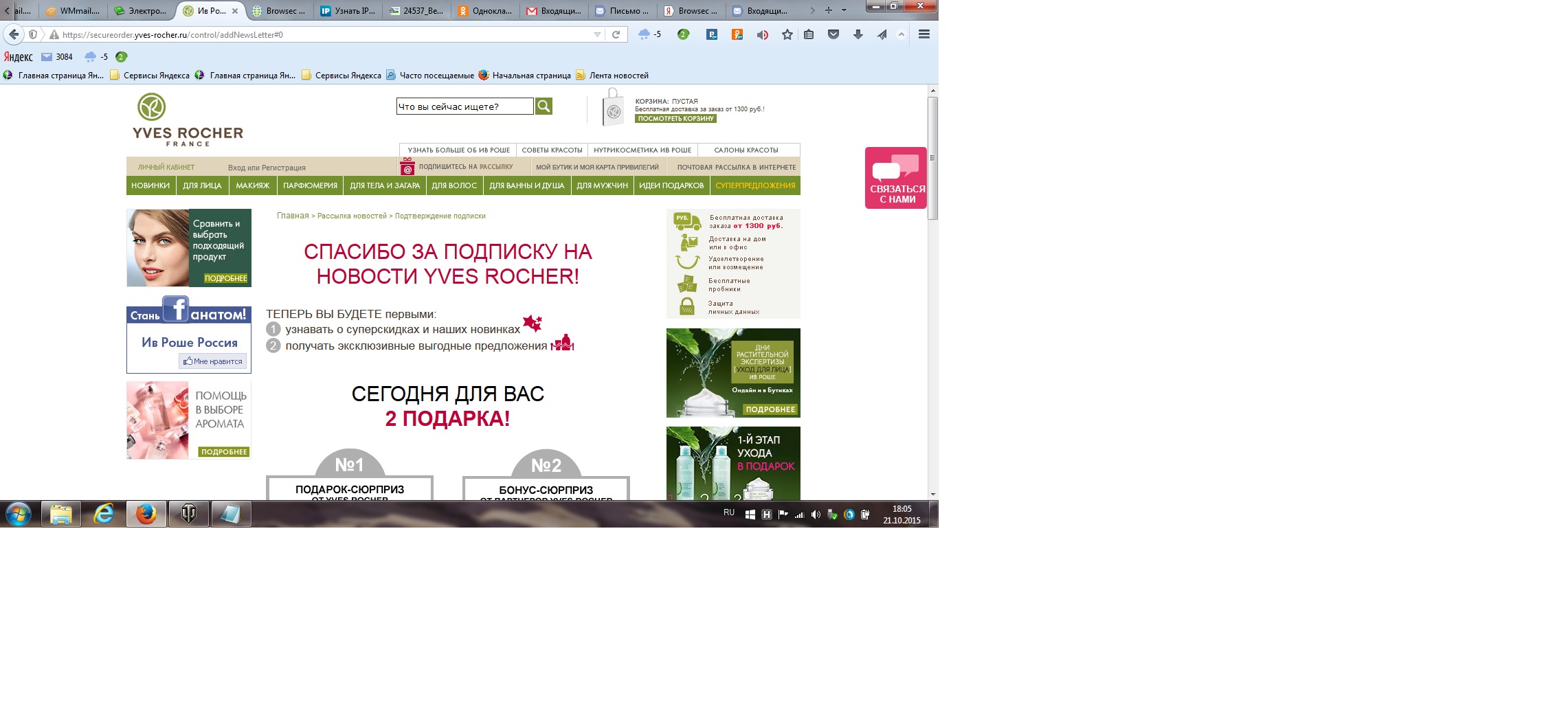Click the Яндекс logo in the toolbar

point(19,57)
